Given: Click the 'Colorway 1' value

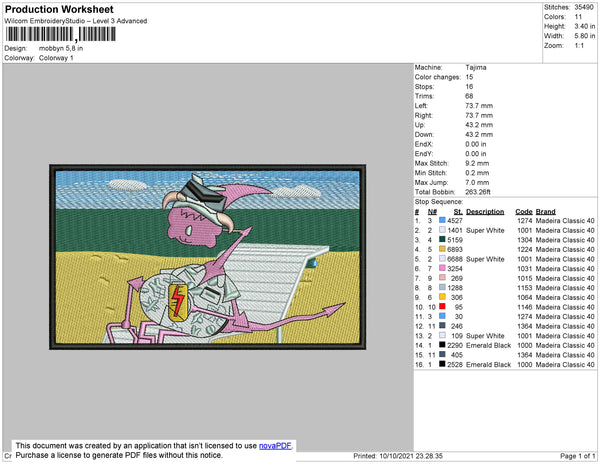Looking at the screenshot, I should 56,58.
